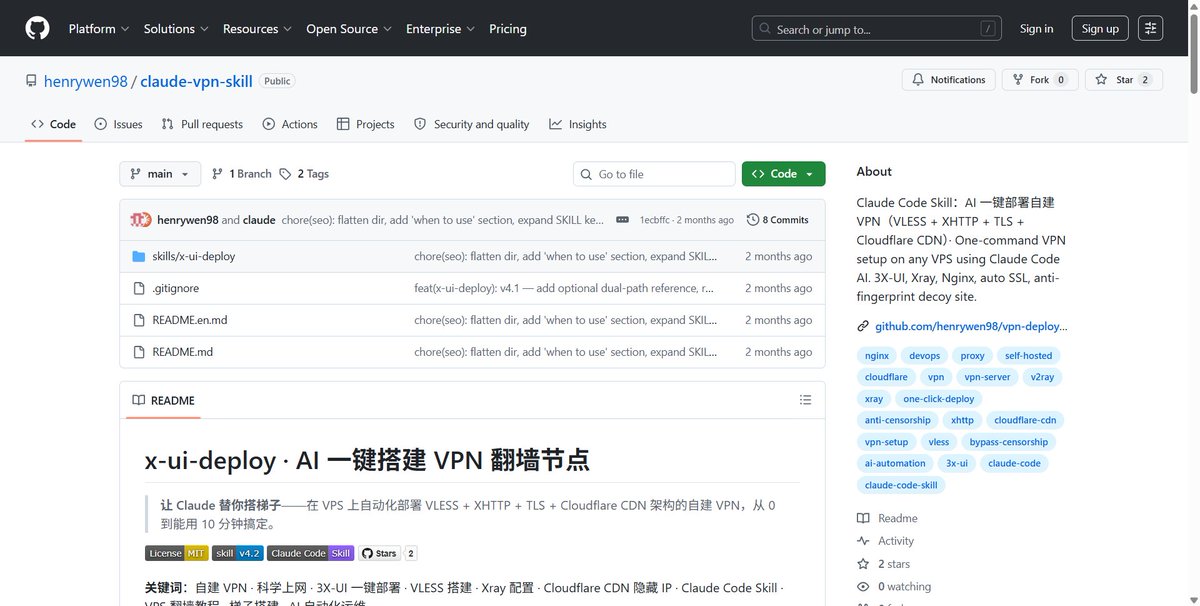1200x606 pixels.
Task: Switch to the Code tab
Action: point(53,124)
